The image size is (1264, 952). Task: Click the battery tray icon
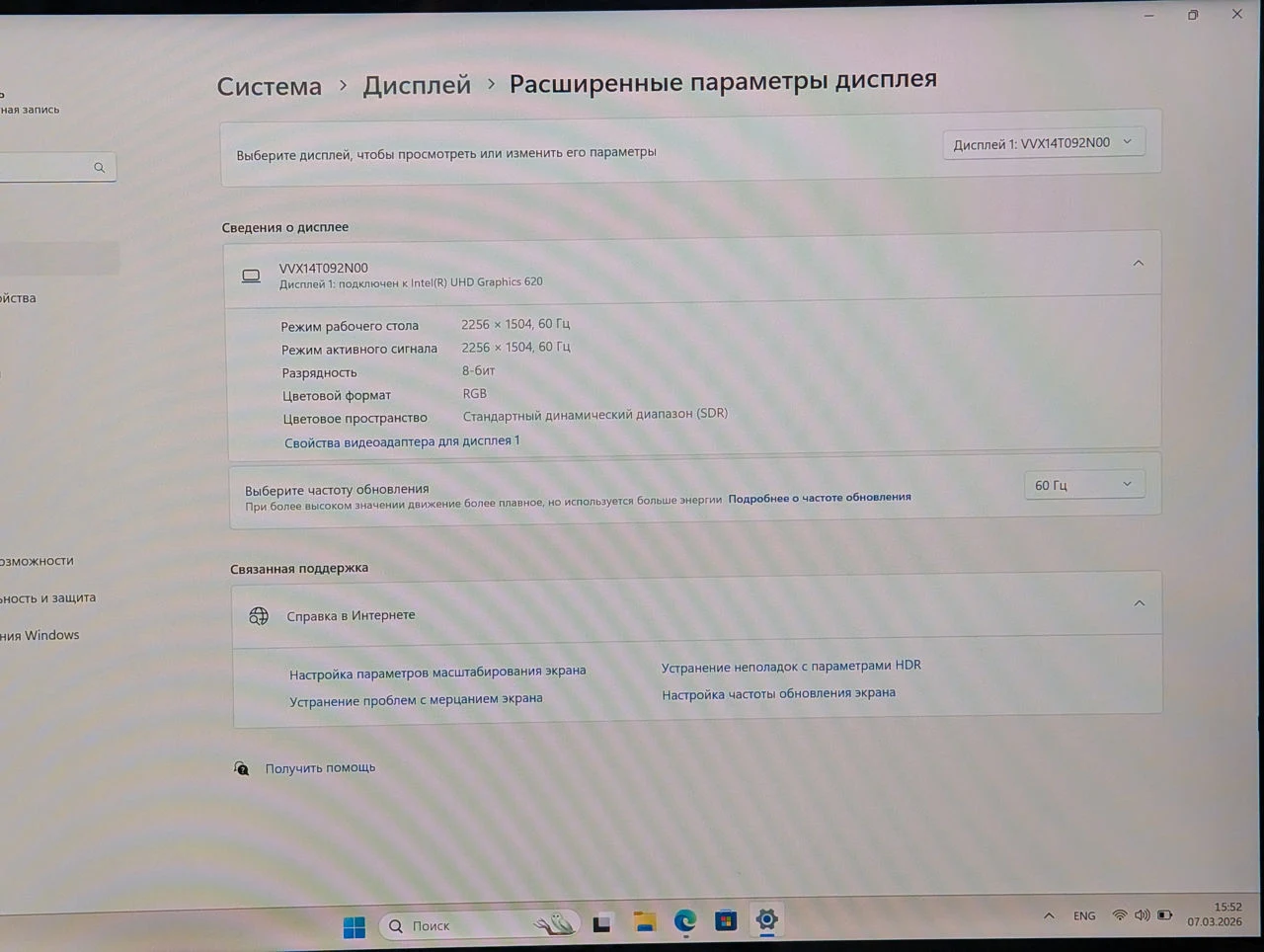point(1165,914)
